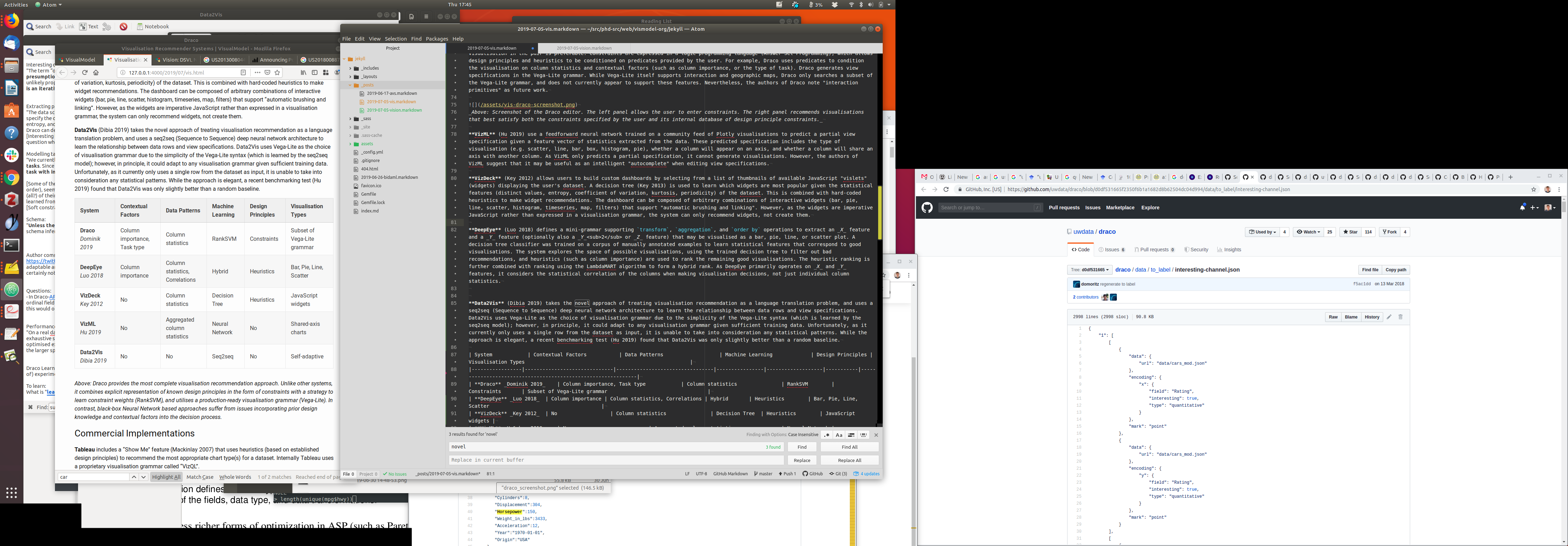Delete file with the GitHub trash icon
The width and height of the screenshot is (1568, 546).
click(x=1400, y=317)
